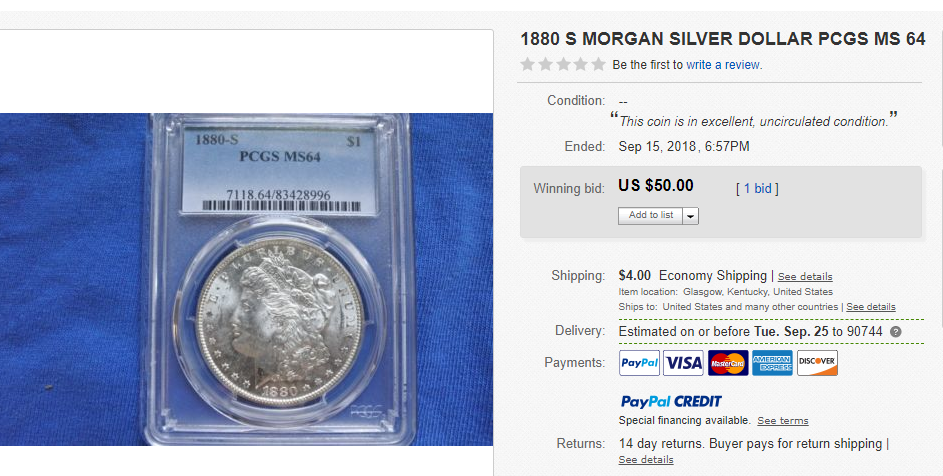Click the PayPal payment icon

(639, 363)
